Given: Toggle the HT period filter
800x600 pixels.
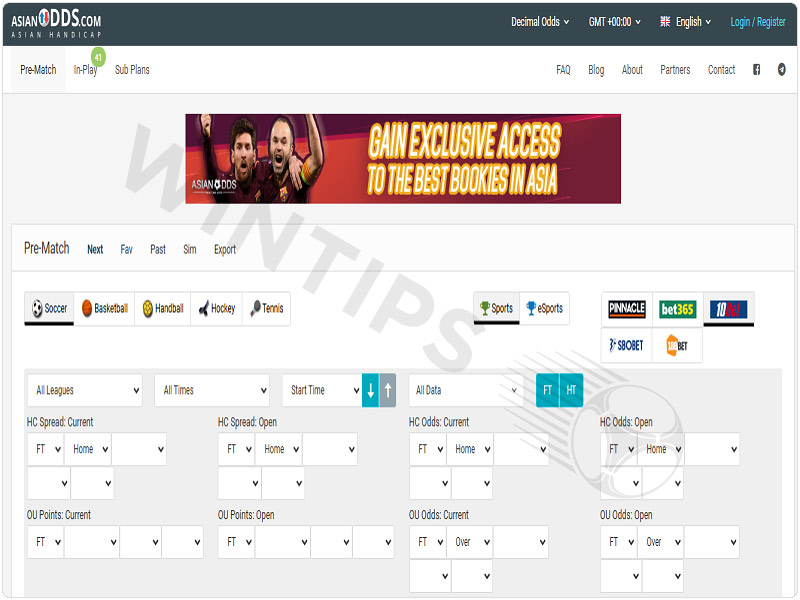Looking at the screenshot, I should [x=571, y=390].
